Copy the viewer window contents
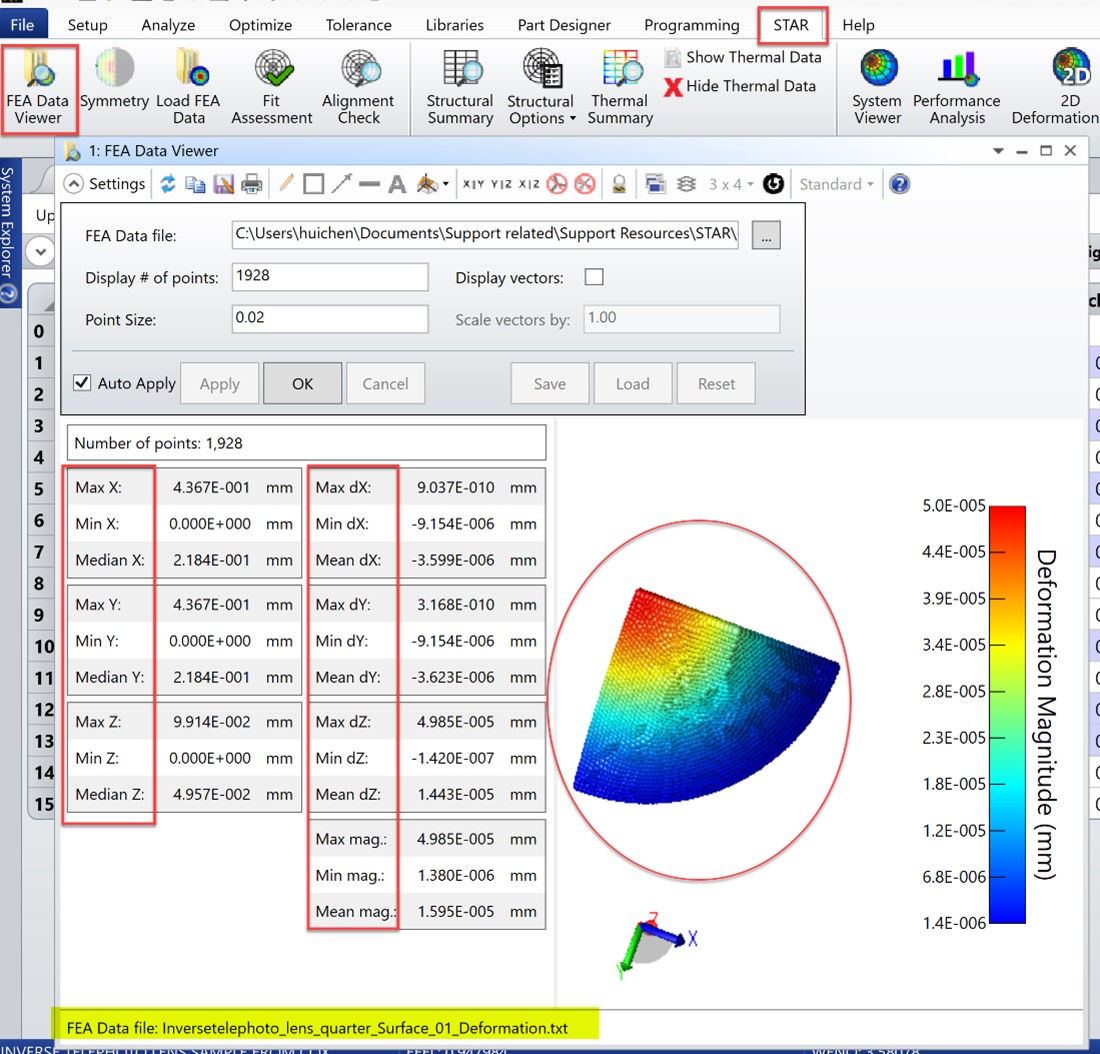 coord(195,184)
